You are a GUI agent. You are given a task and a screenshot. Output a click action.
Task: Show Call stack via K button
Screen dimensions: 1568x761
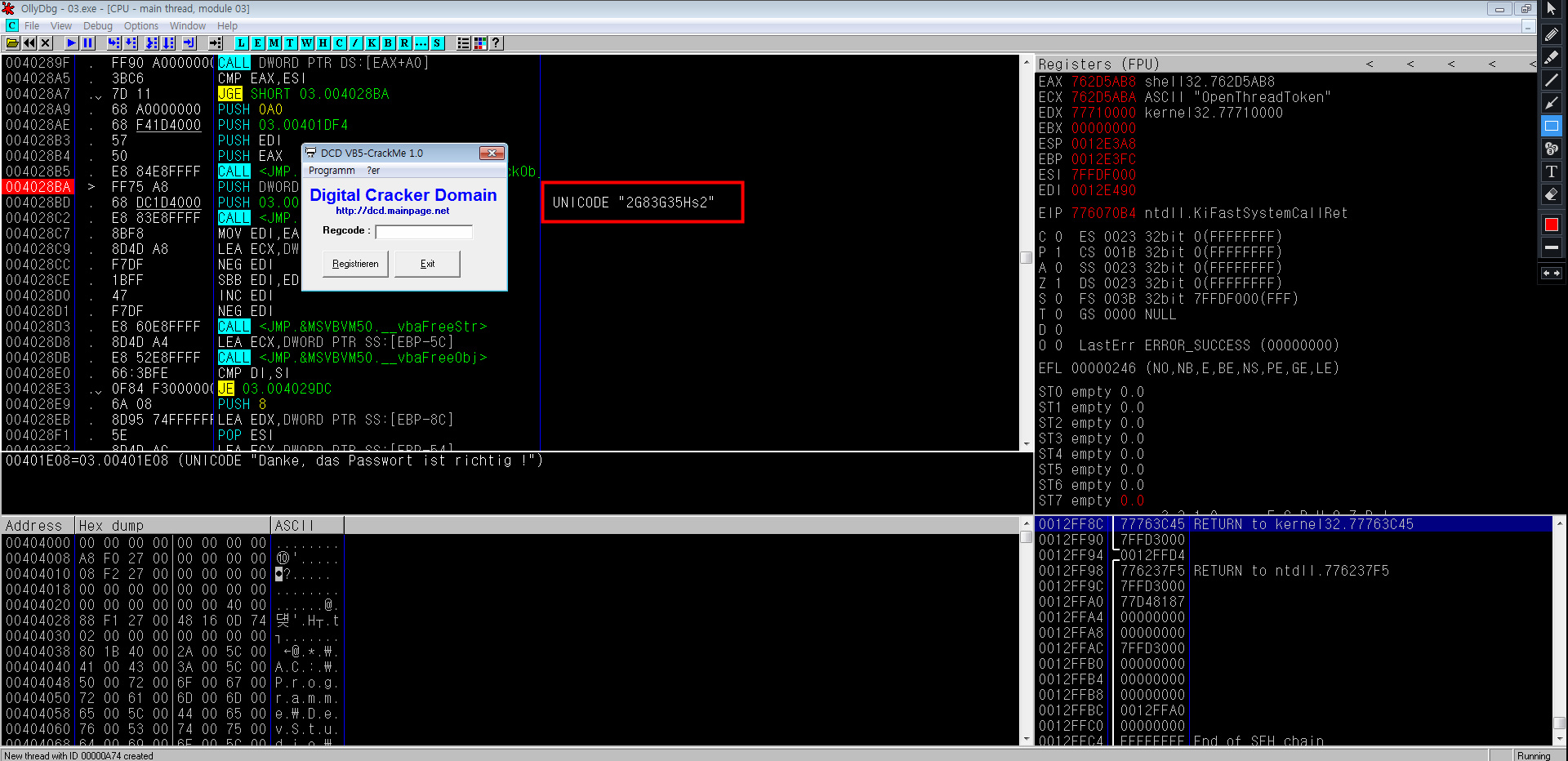372,43
